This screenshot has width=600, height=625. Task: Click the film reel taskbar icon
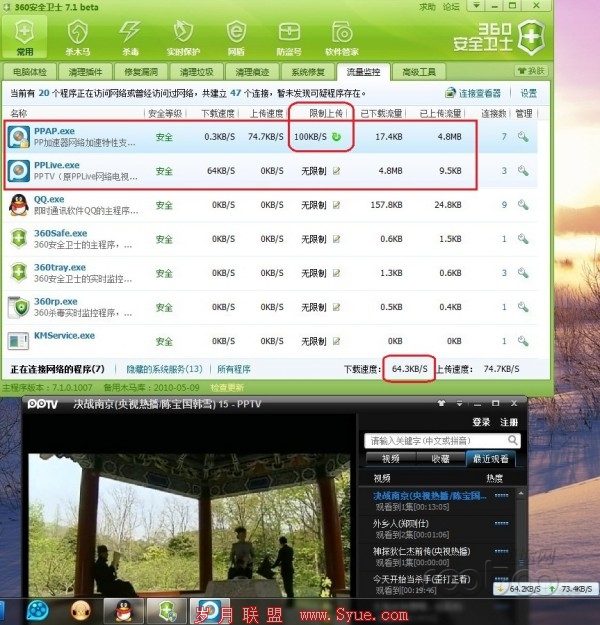(x=38, y=611)
